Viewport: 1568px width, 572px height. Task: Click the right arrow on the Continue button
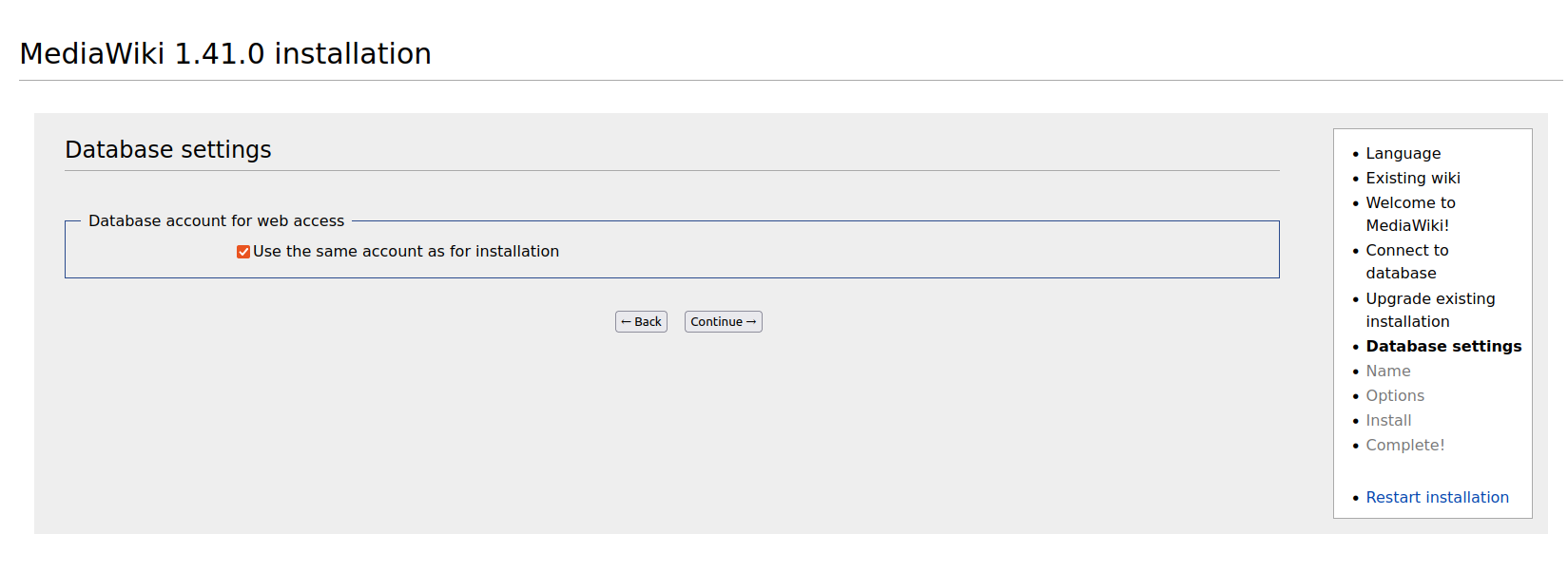pos(751,322)
